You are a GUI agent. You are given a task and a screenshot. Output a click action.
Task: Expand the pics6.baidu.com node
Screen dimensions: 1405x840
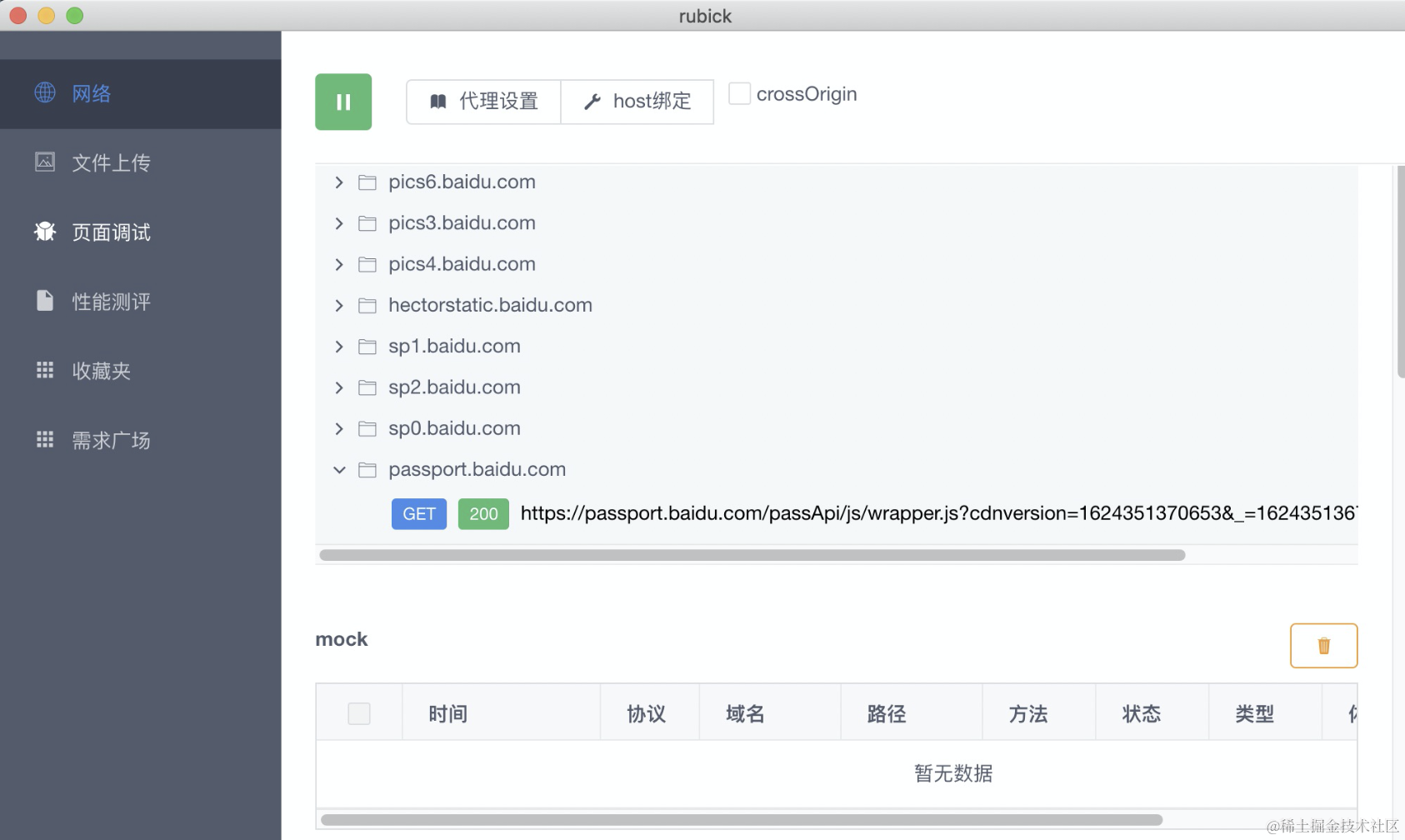pos(339,182)
